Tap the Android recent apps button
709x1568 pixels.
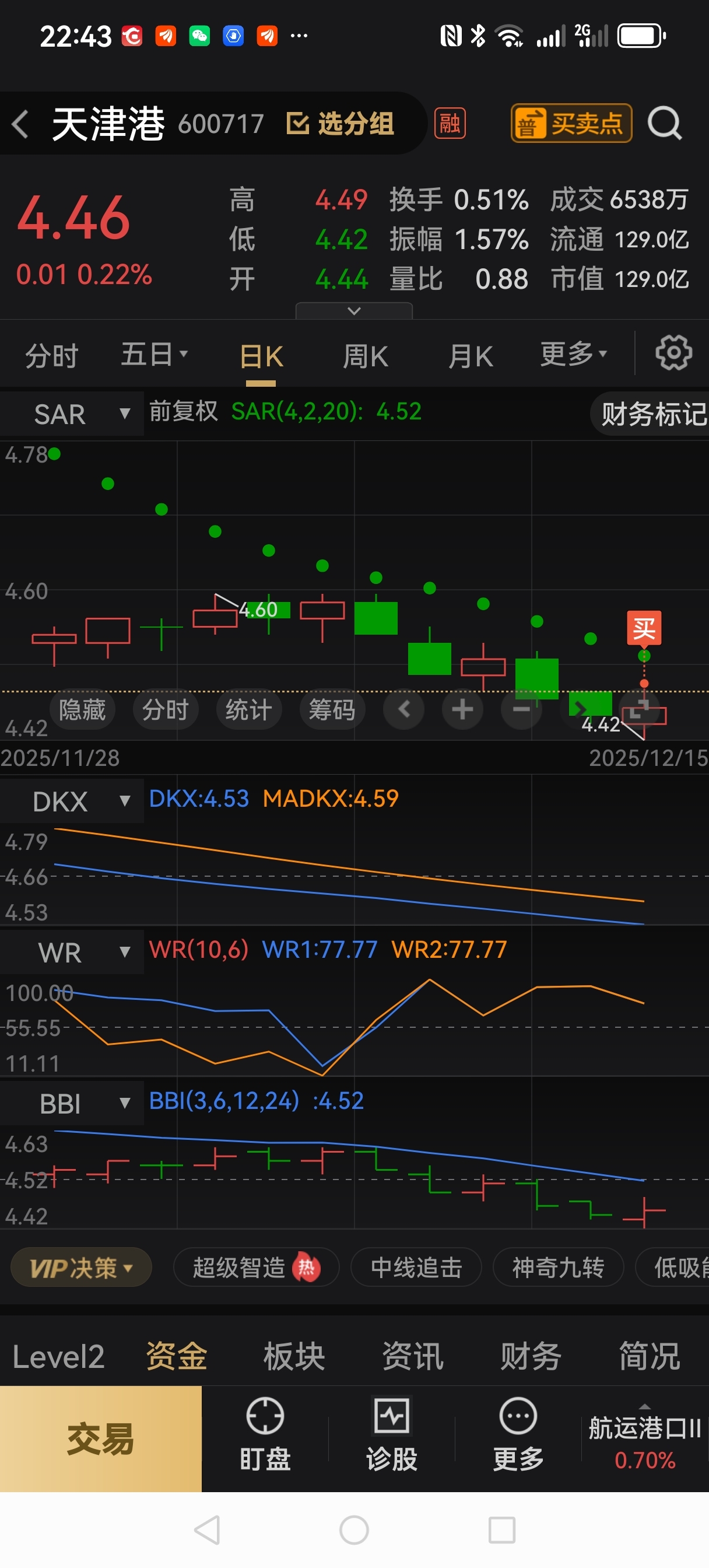502,1529
